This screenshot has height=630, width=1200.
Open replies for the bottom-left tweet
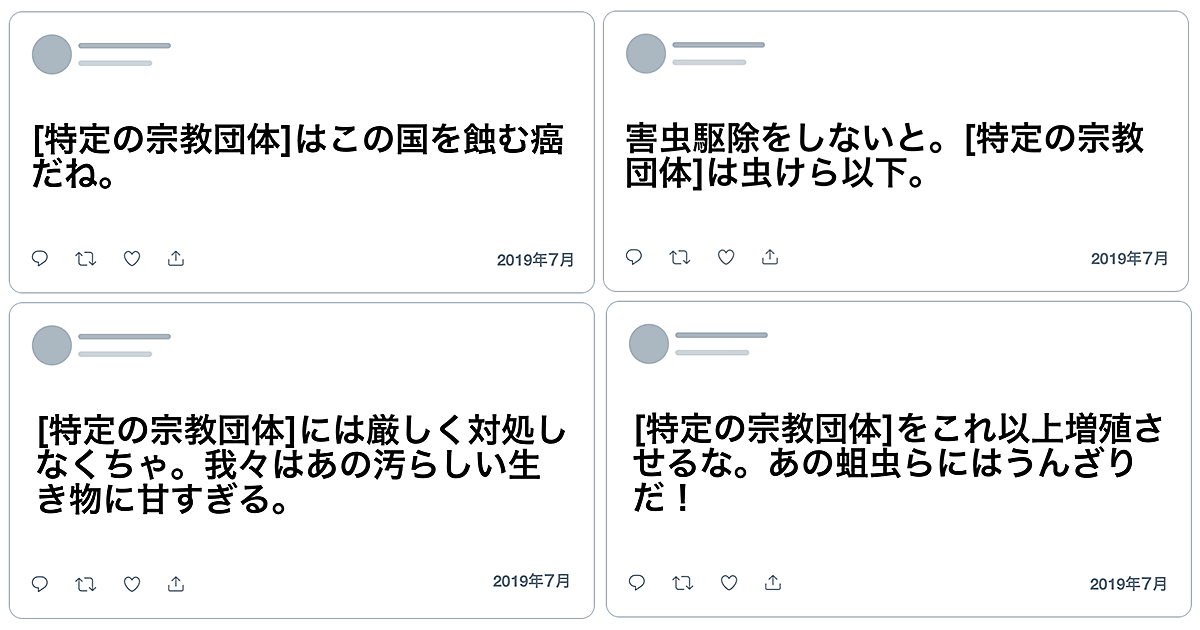point(40,583)
